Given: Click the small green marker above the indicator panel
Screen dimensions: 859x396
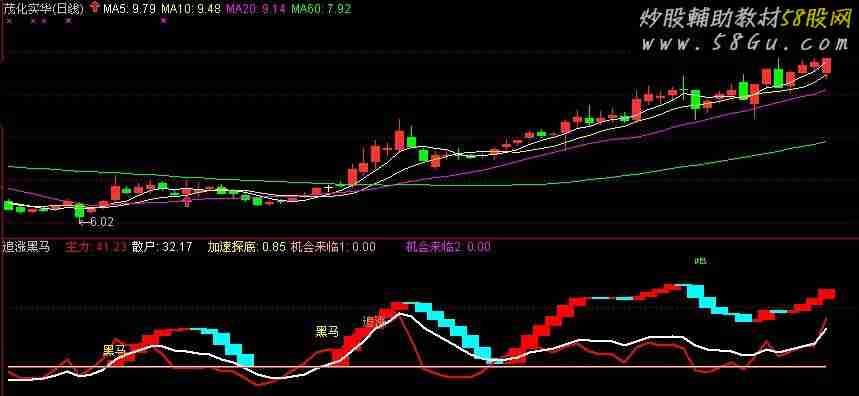Looking at the screenshot, I should 700,261.
